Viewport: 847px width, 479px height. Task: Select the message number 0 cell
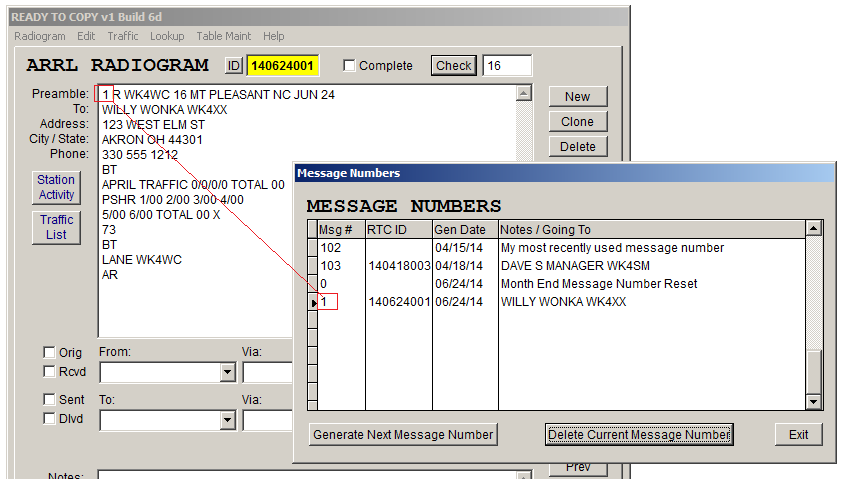click(341, 284)
